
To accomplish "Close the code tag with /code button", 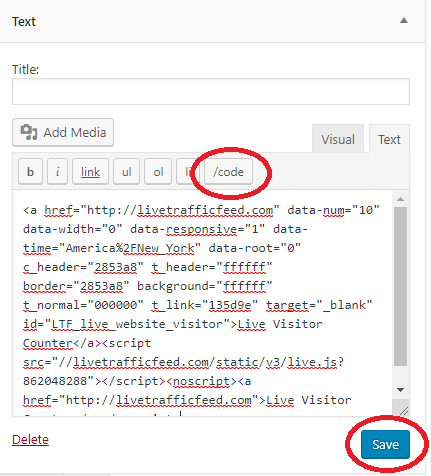I will tap(228, 172).
